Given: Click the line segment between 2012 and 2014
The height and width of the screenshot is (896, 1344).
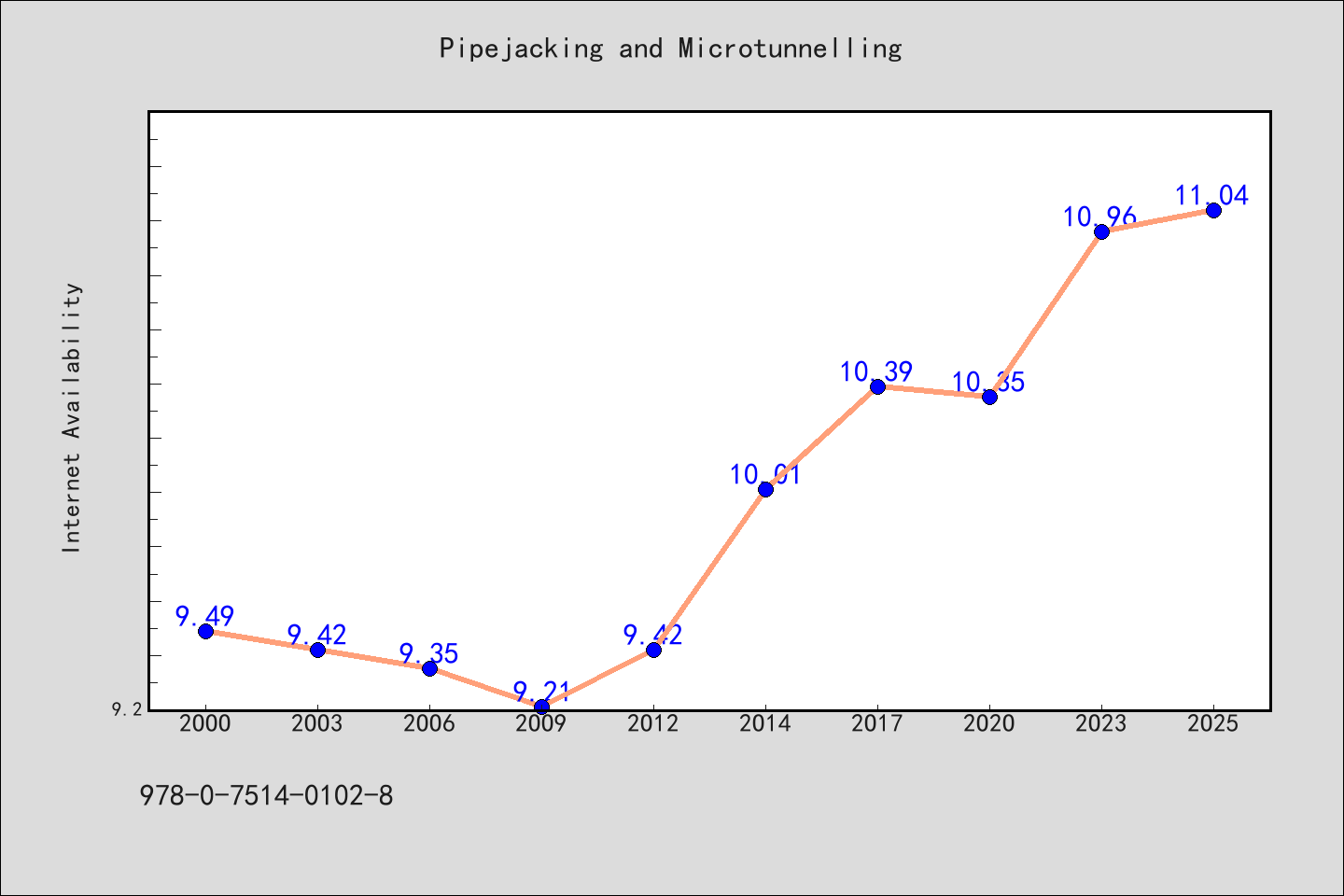Looking at the screenshot, I should click(709, 569).
